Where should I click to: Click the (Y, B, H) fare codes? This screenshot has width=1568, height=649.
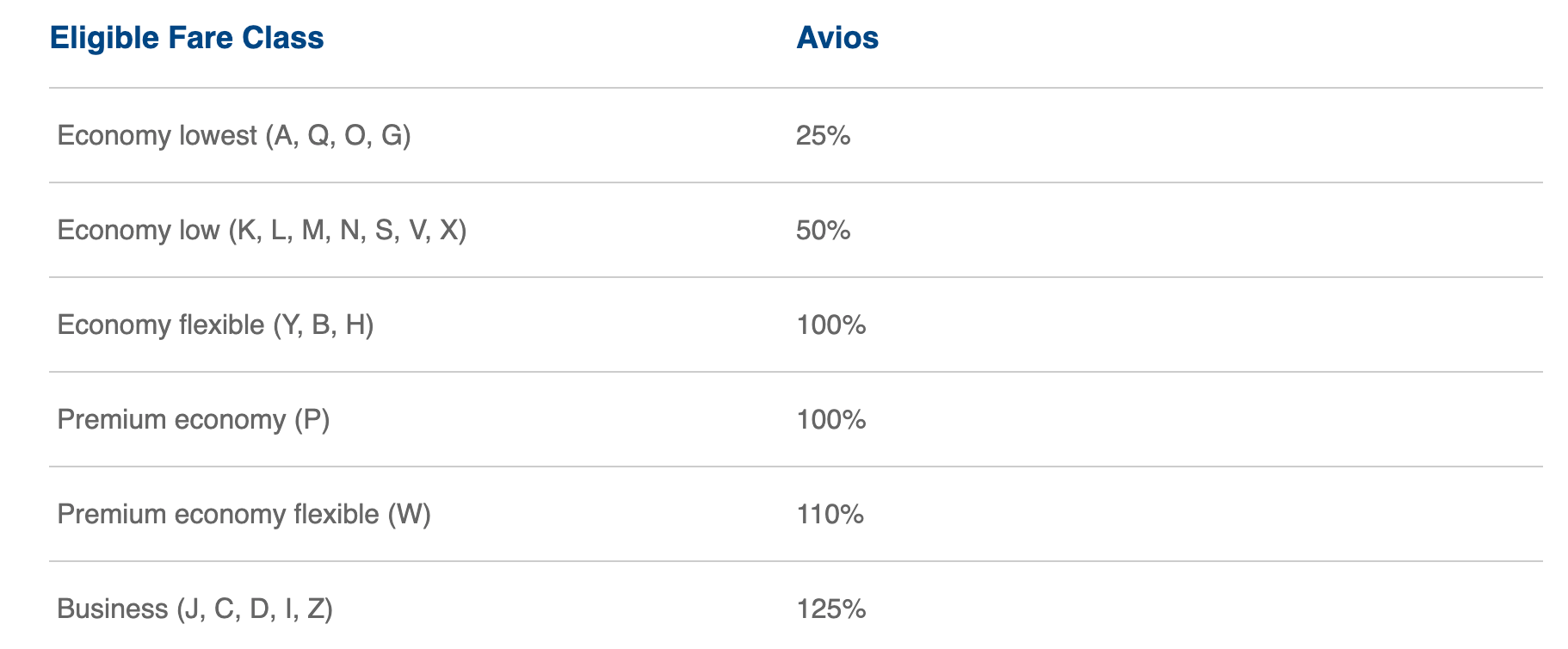point(323,325)
